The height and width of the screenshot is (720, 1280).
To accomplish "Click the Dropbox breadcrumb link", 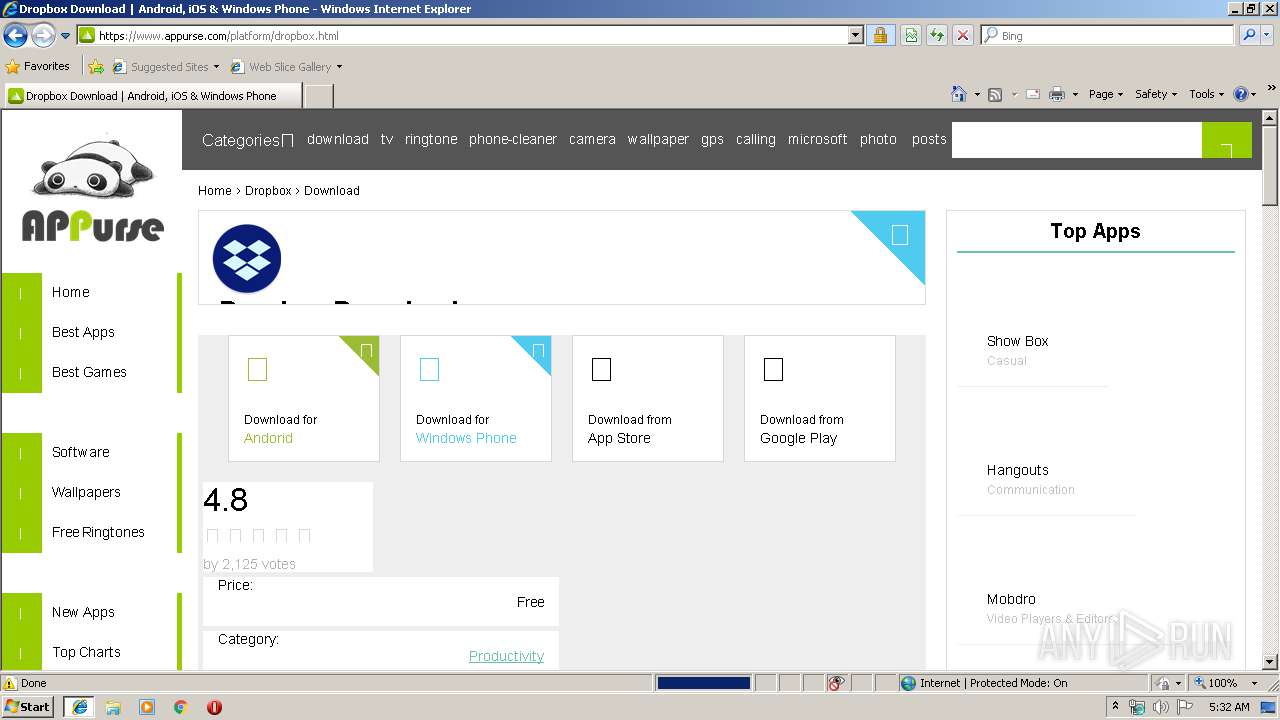I will pyautogui.click(x=268, y=190).
